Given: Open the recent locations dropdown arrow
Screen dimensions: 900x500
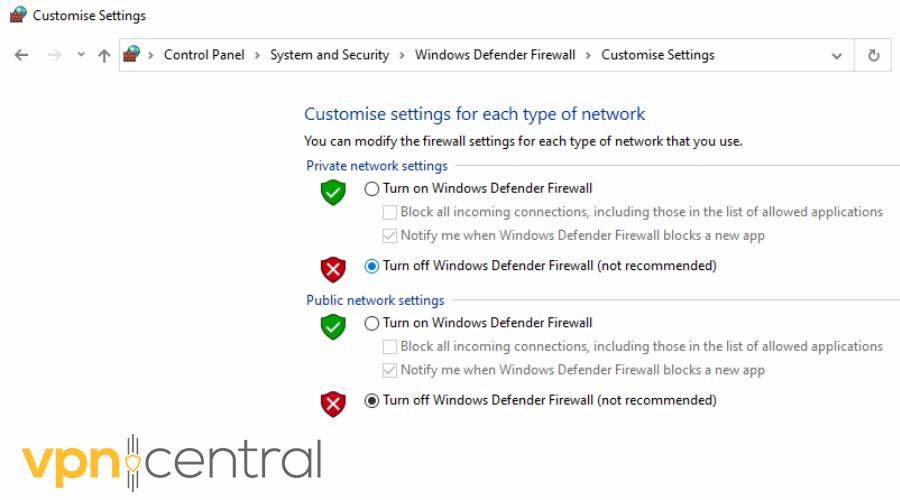Looking at the screenshot, I should point(81,56).
